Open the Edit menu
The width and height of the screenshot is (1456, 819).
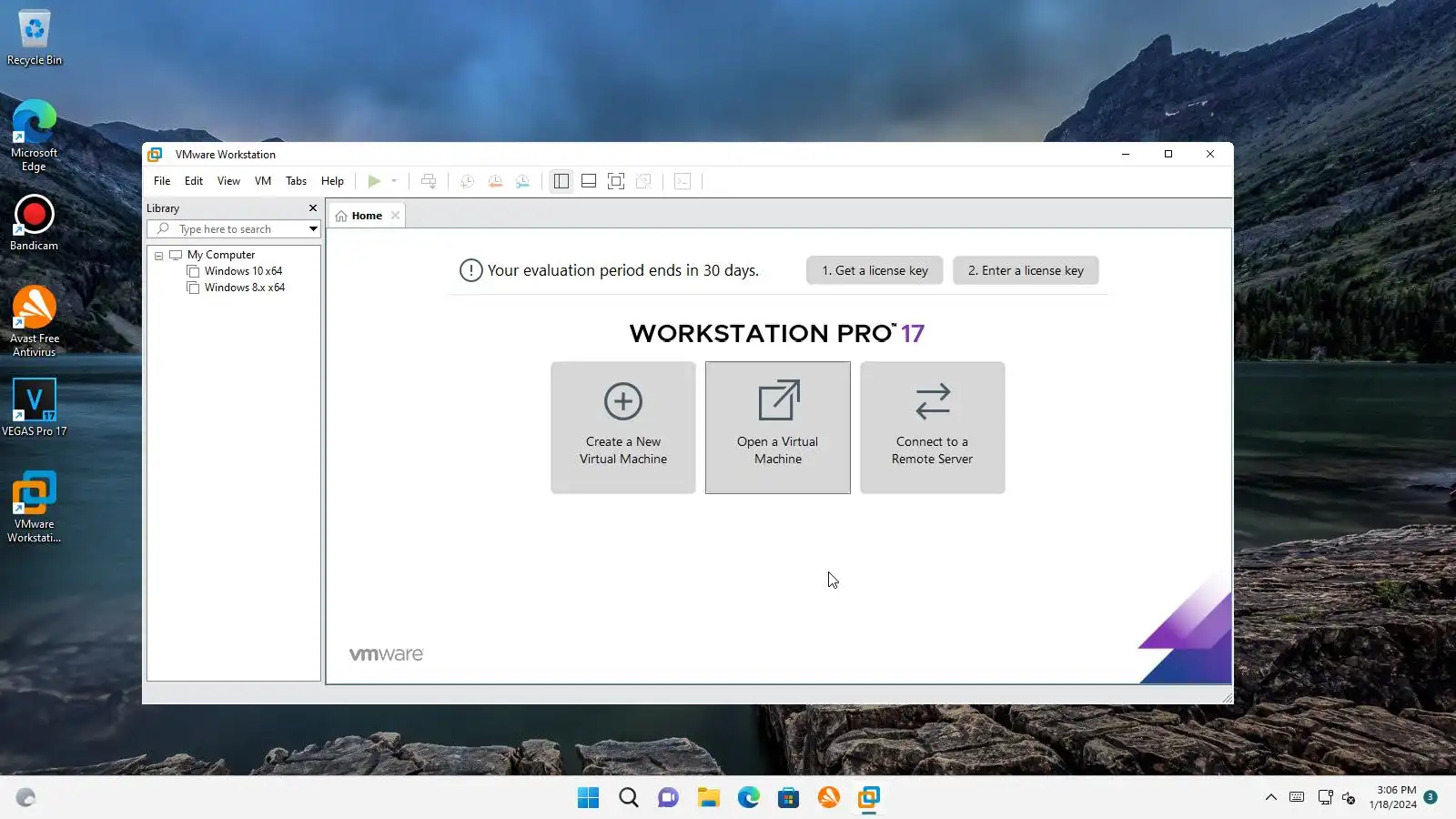coord(194,181)
